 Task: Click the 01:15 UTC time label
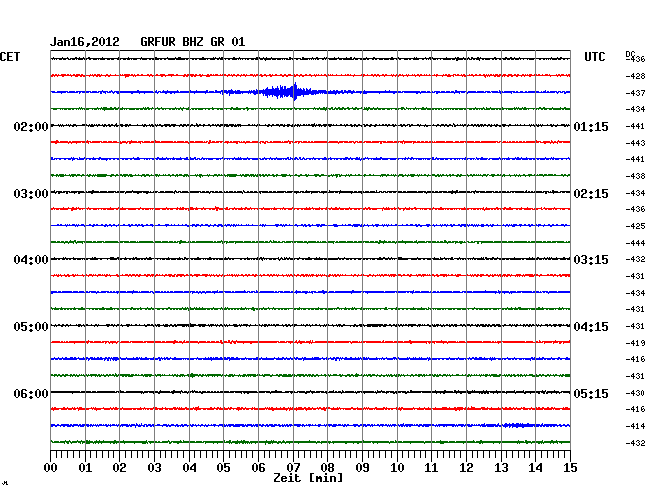coord(591,126)
